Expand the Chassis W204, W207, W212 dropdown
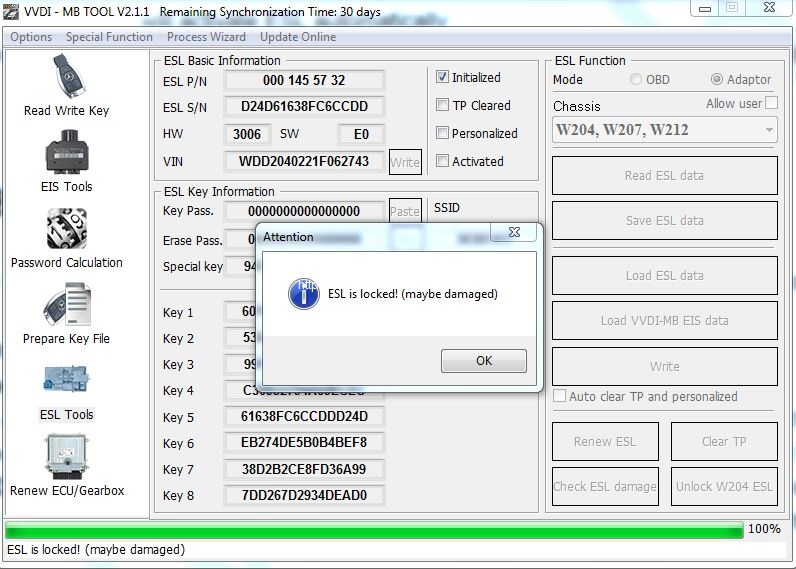Image resolution: width=796 pixels, height=569 pixels. pyautogui.click(x=768, y=130)
